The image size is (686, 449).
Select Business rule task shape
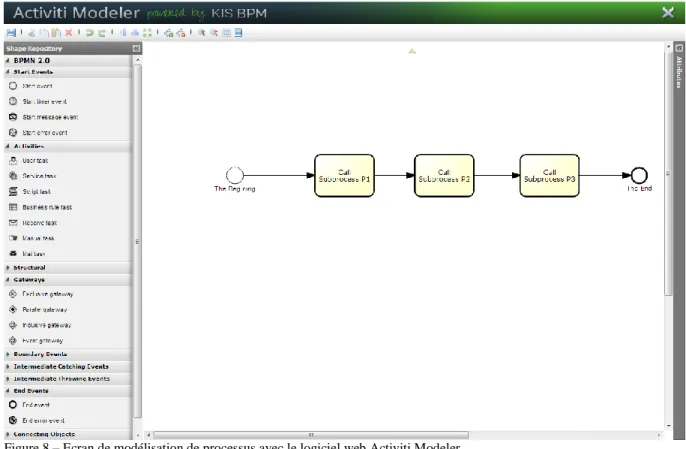tap(40, 207)
